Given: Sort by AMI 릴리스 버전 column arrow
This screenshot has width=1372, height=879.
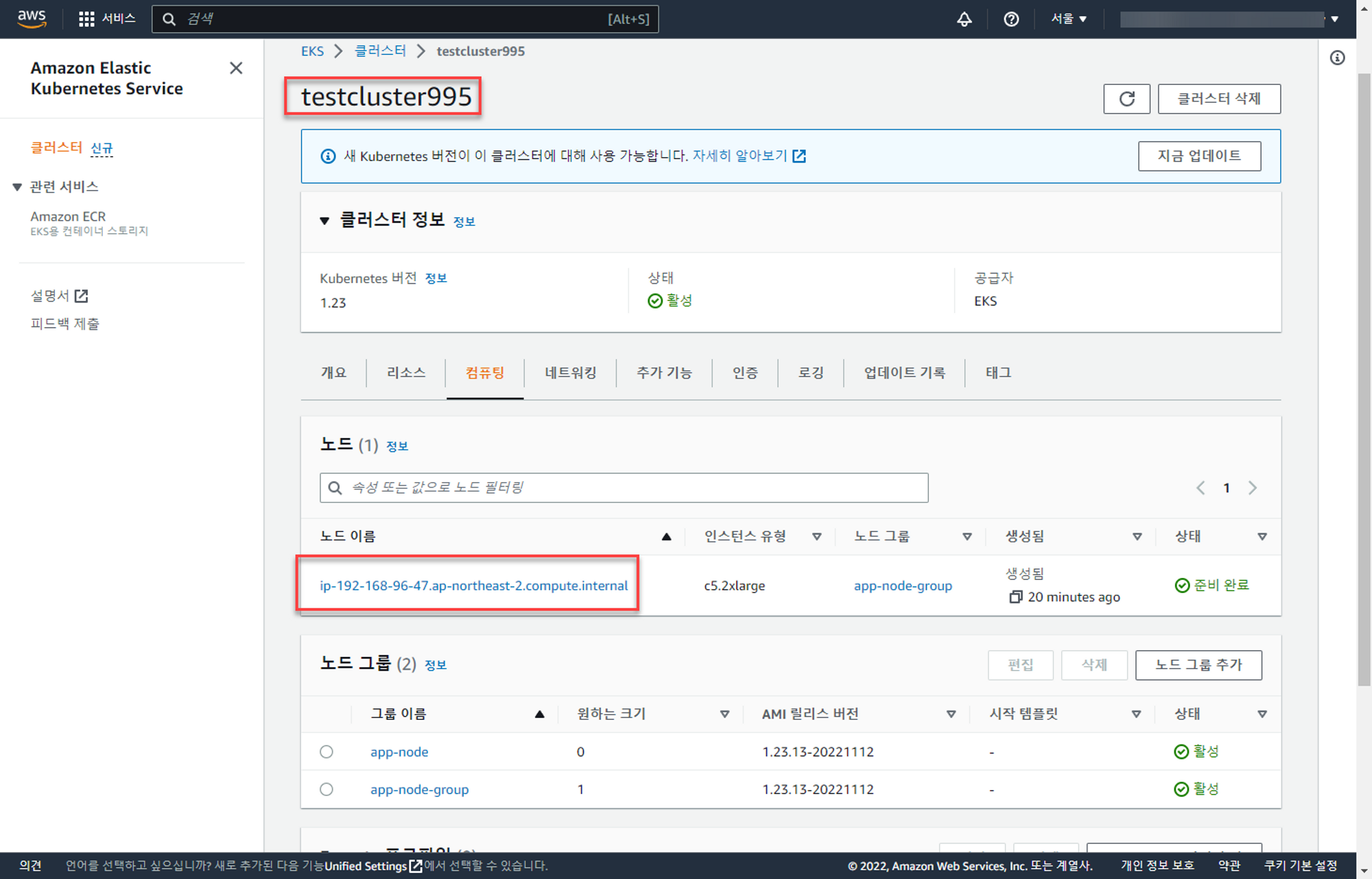Looking at the screenshot, I should click(951, 714).
